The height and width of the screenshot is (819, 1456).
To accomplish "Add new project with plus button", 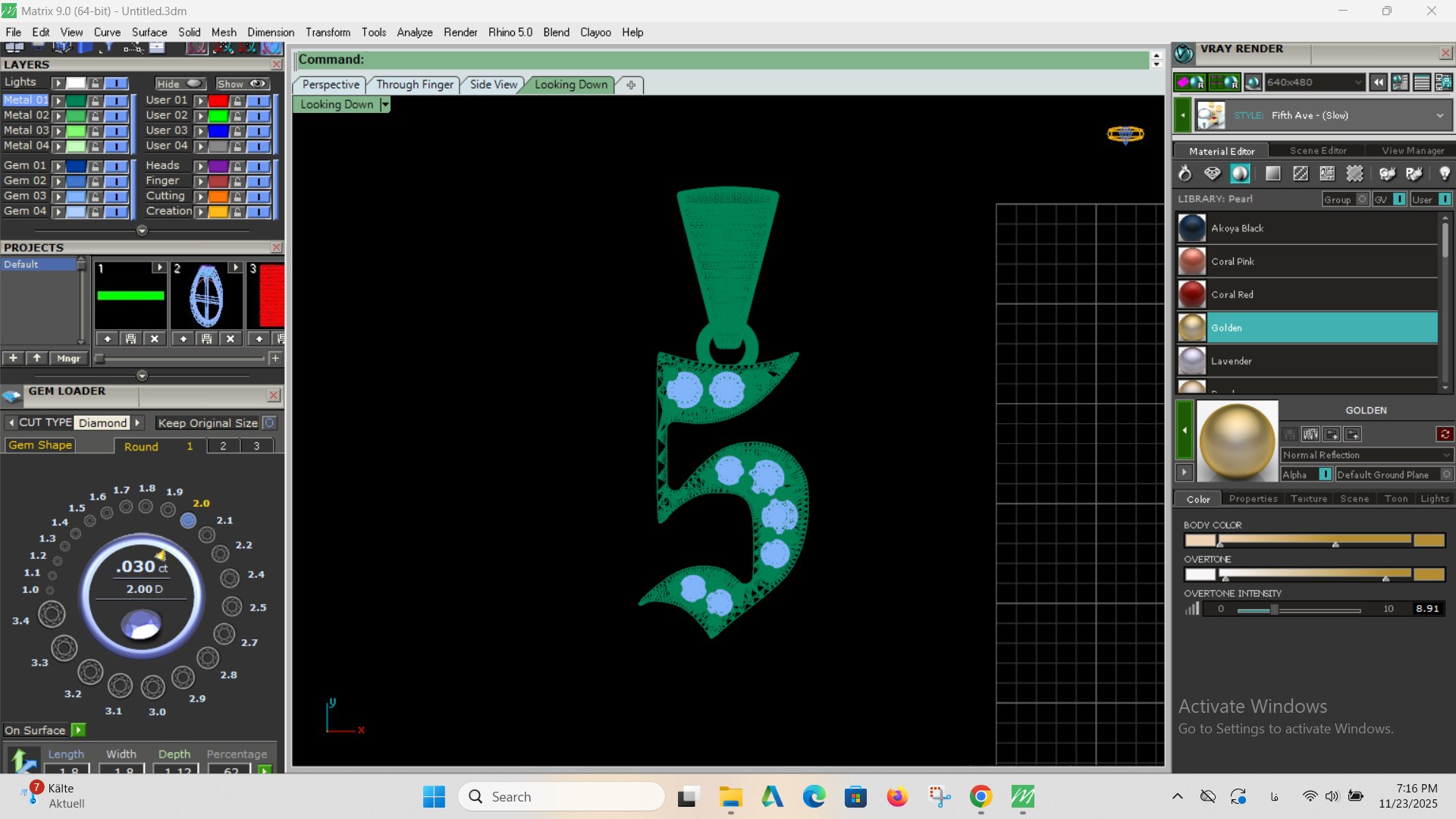I will (x=13, y=358).
